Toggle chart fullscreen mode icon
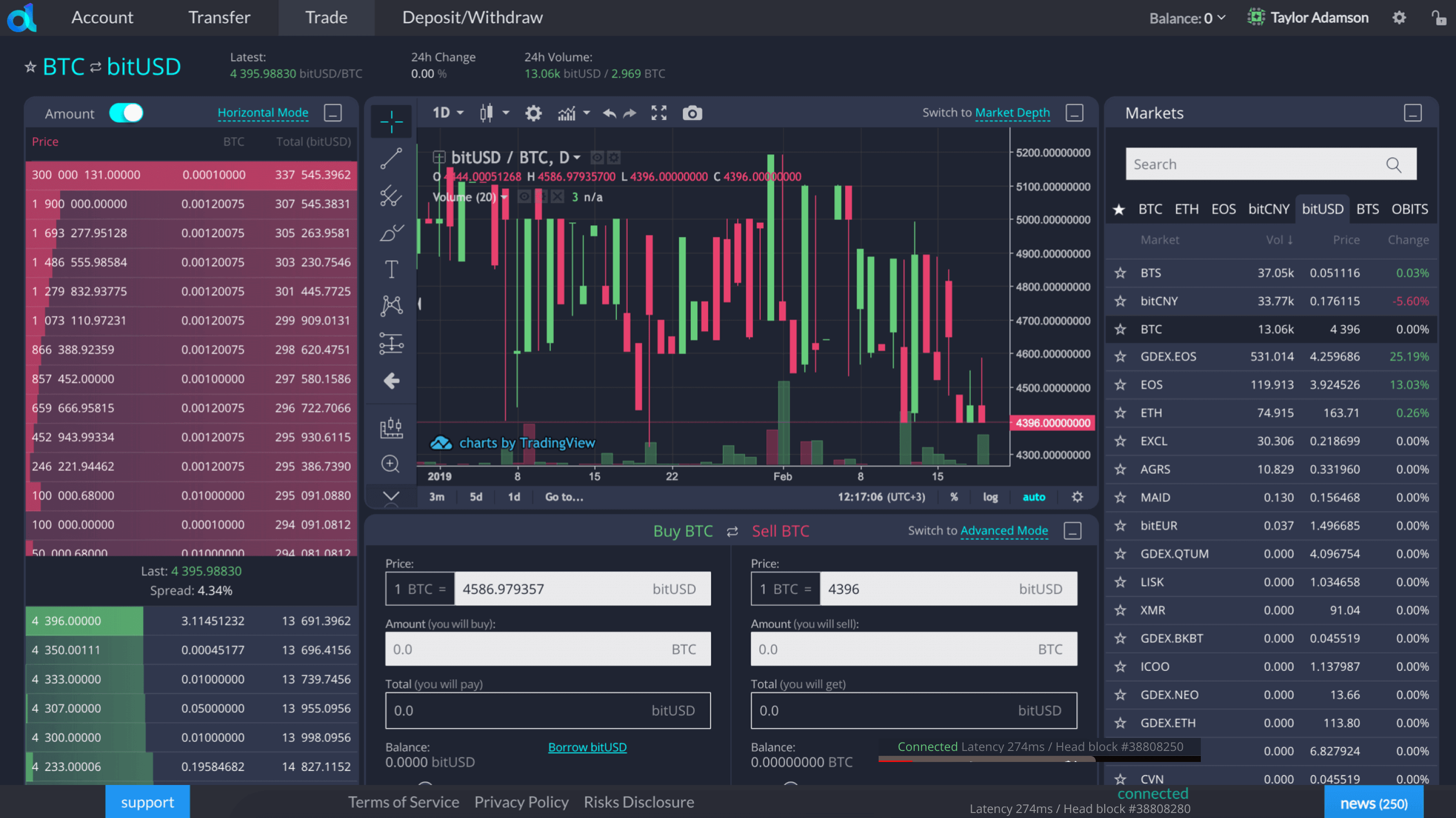Viewport: 1456px width, 818px height. (x=658, y=113)
